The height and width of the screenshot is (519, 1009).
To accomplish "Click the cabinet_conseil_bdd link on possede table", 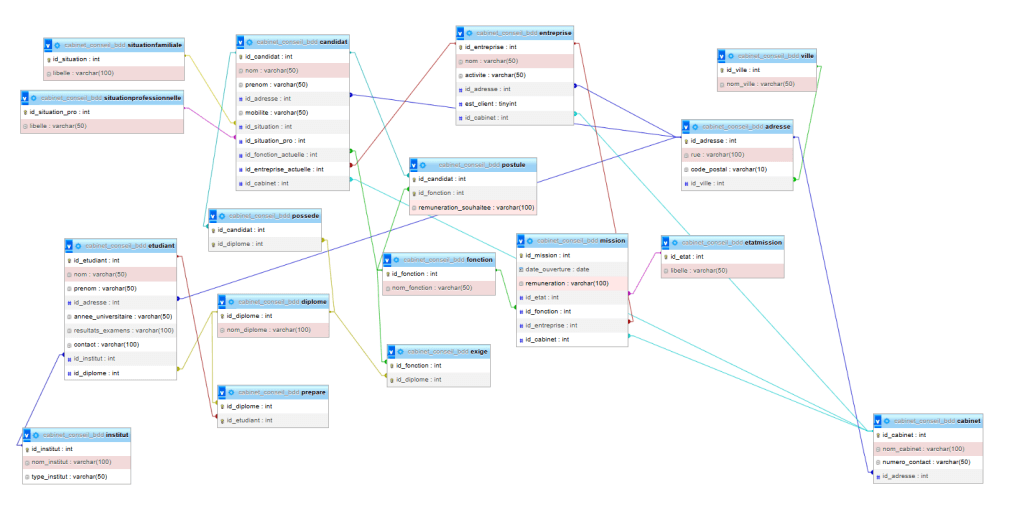I will (252, 216).
